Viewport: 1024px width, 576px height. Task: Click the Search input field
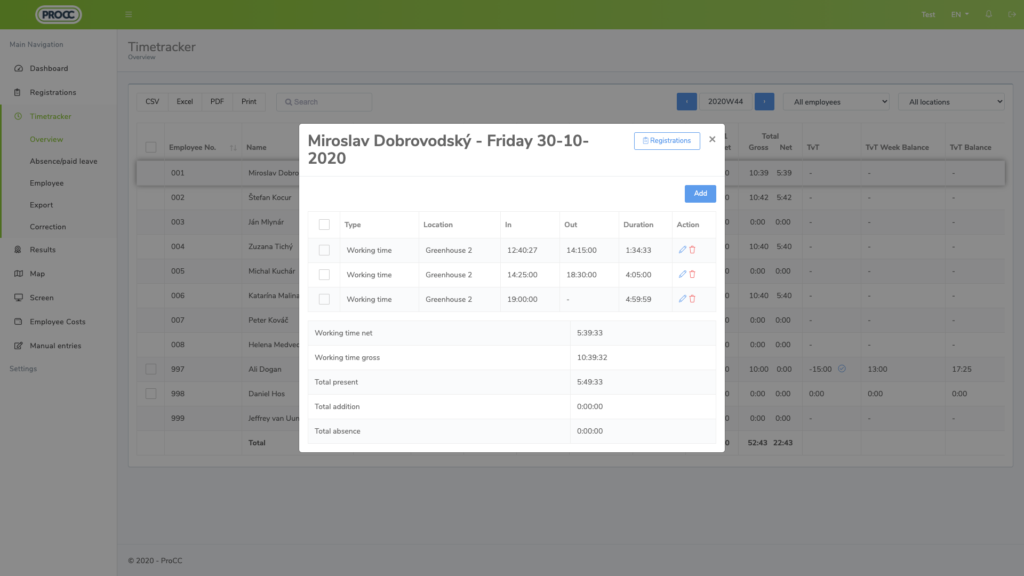point(324,102)
